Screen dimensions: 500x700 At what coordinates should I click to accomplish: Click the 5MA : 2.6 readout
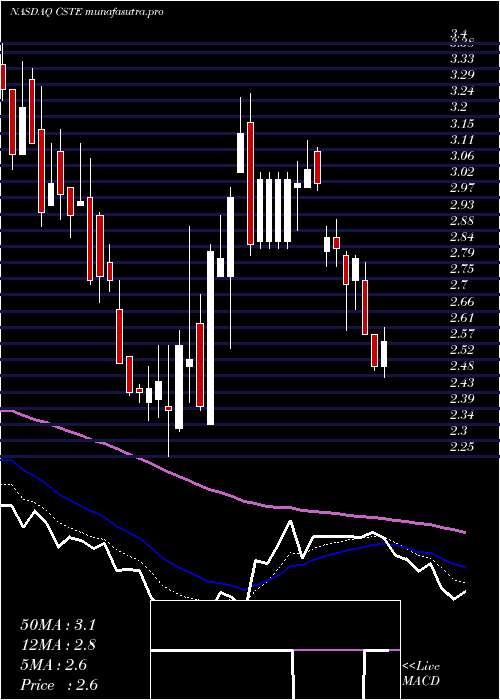coord(54,665)
